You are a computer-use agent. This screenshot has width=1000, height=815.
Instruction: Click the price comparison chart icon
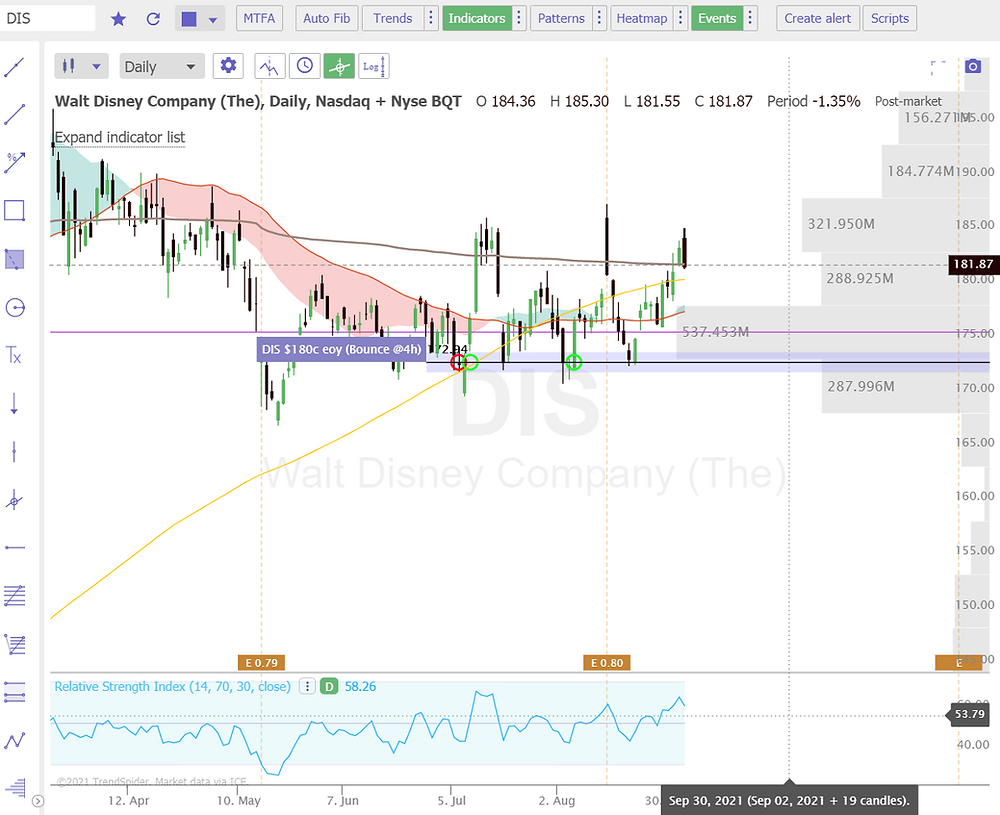pos(269,66)
